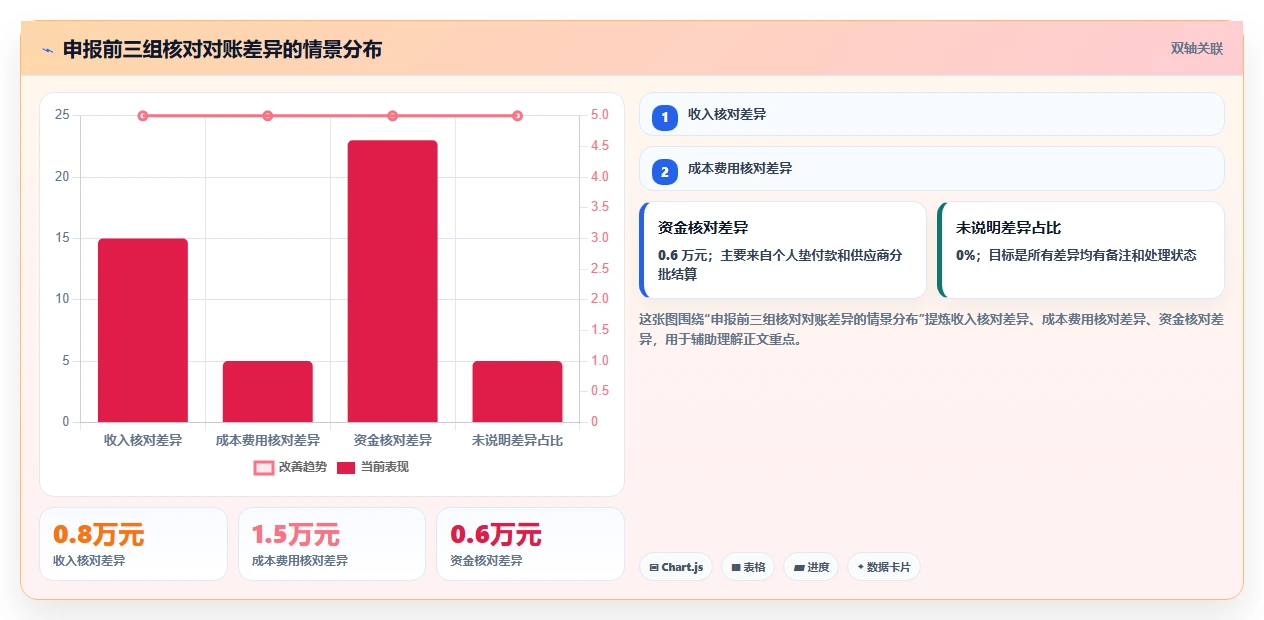The height and width of the screenshot is (620, 1264).
Task: Click the 双轴关联 label in header
Action: pos(1197,48)
